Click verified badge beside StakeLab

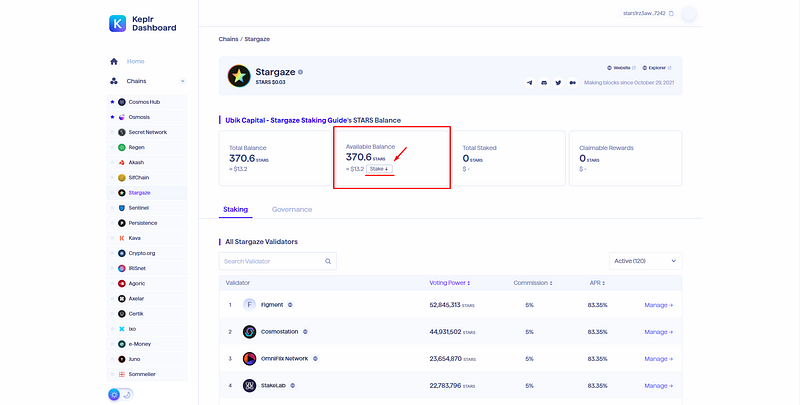pyautogui.click(x=292, y=386)
